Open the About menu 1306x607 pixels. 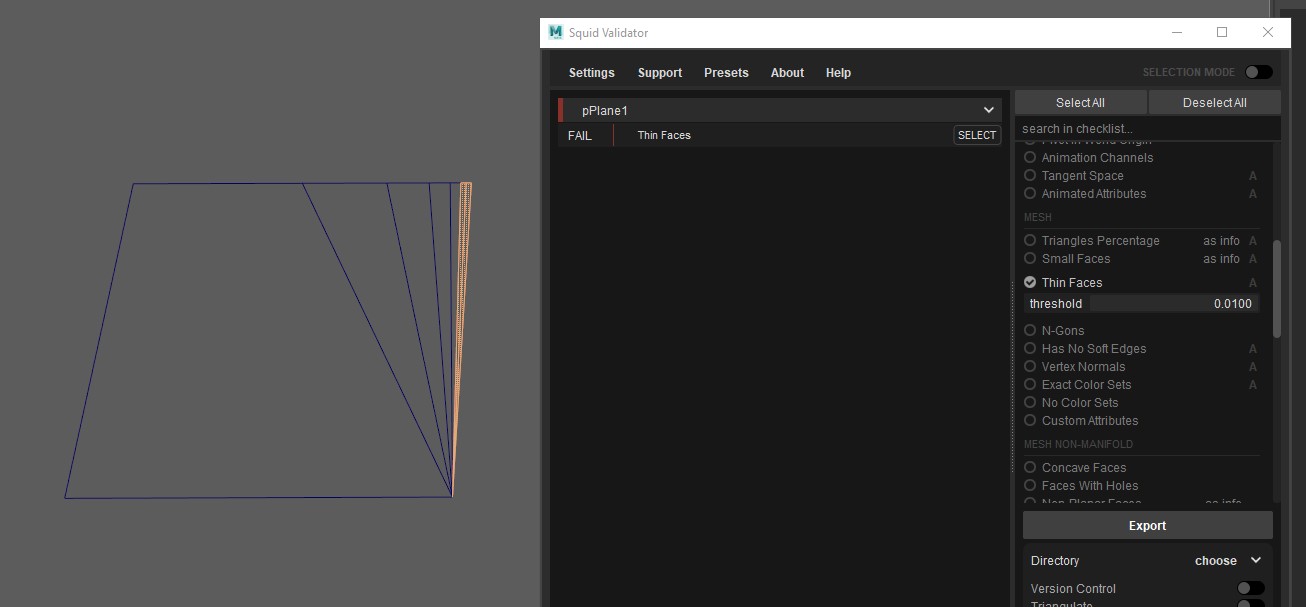click(x=787, y=73)
